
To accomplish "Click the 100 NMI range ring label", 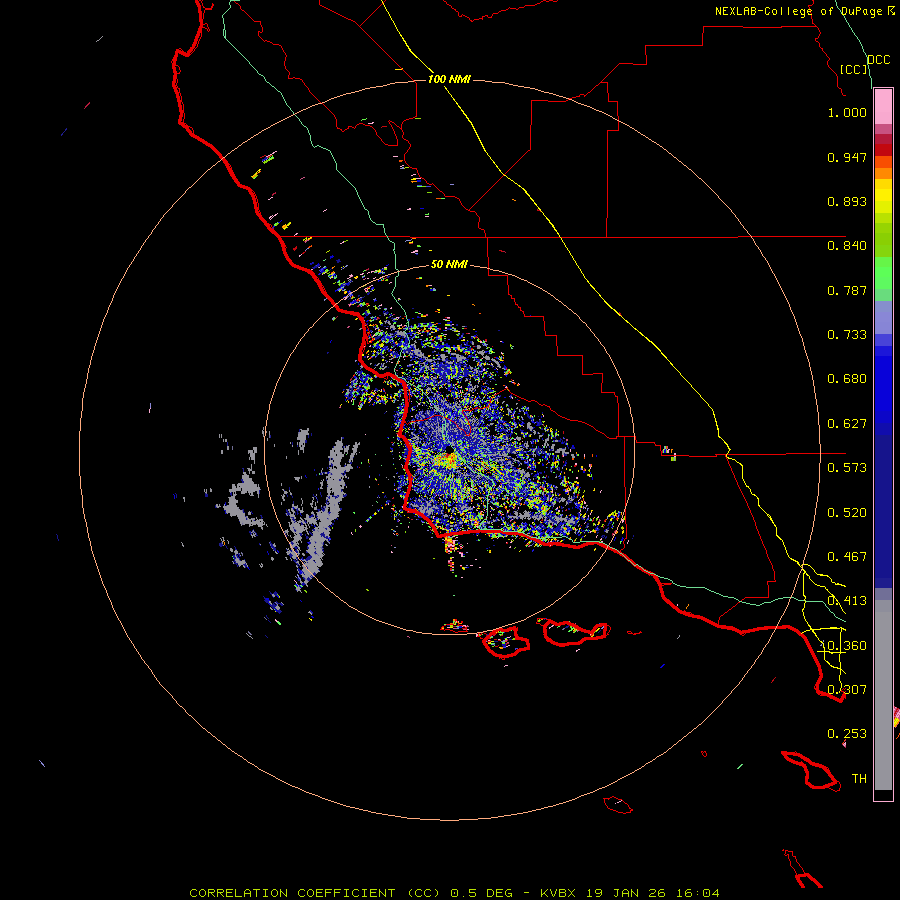I will (x=449, y=79).
